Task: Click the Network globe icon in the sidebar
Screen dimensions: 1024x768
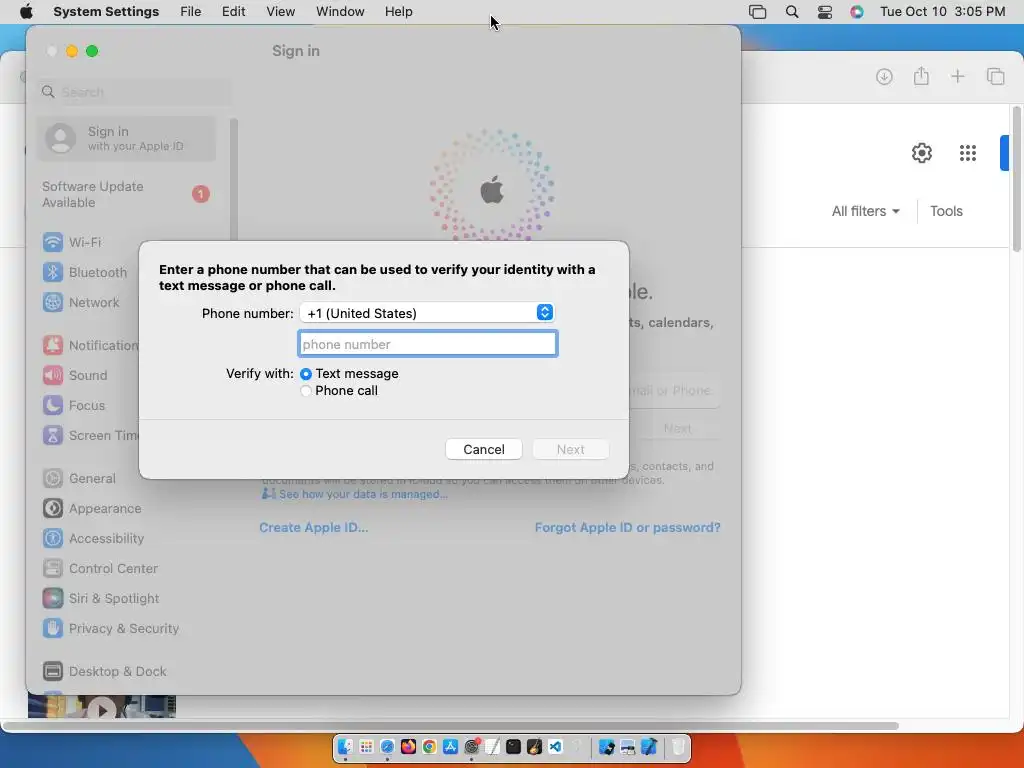Action: [x=53, y=302]
